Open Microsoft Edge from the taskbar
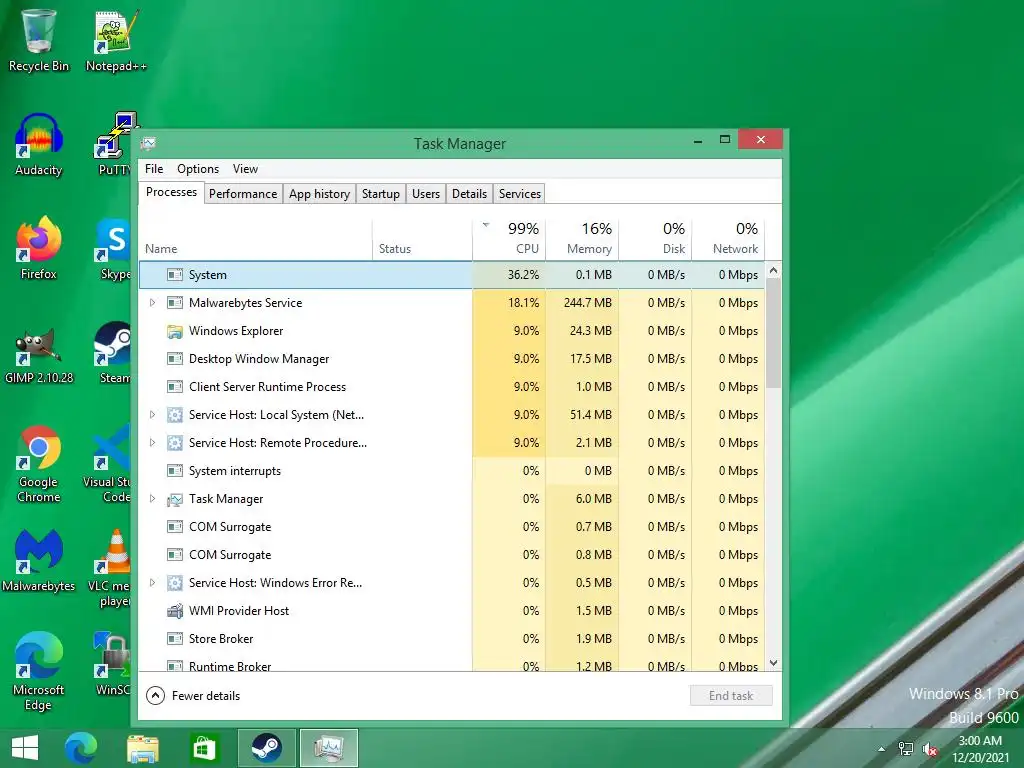Image resolution: width=1024 pixels, height=768 pixels. point(81,748)
